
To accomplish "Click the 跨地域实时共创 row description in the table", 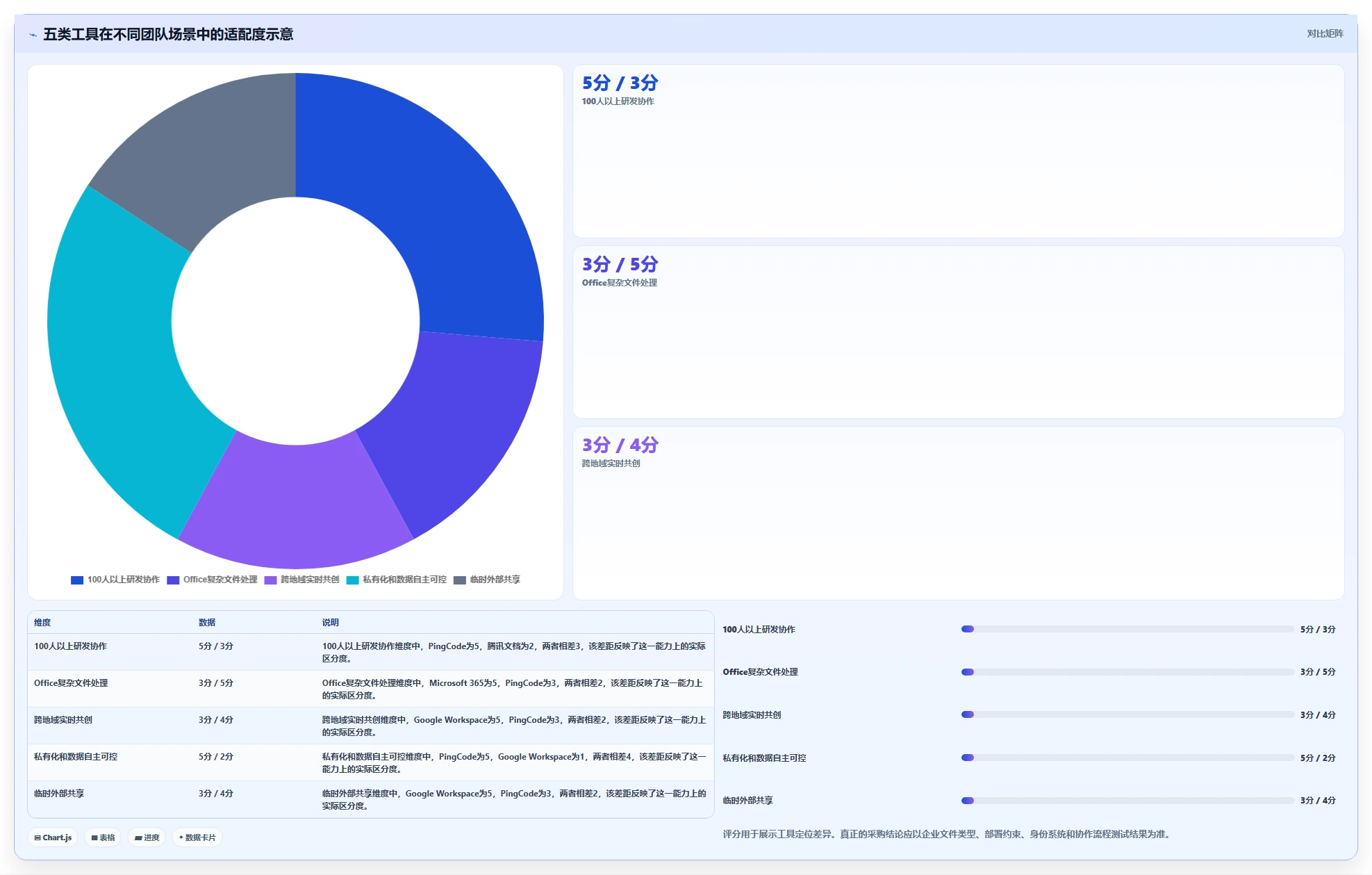I will [514, 726].
